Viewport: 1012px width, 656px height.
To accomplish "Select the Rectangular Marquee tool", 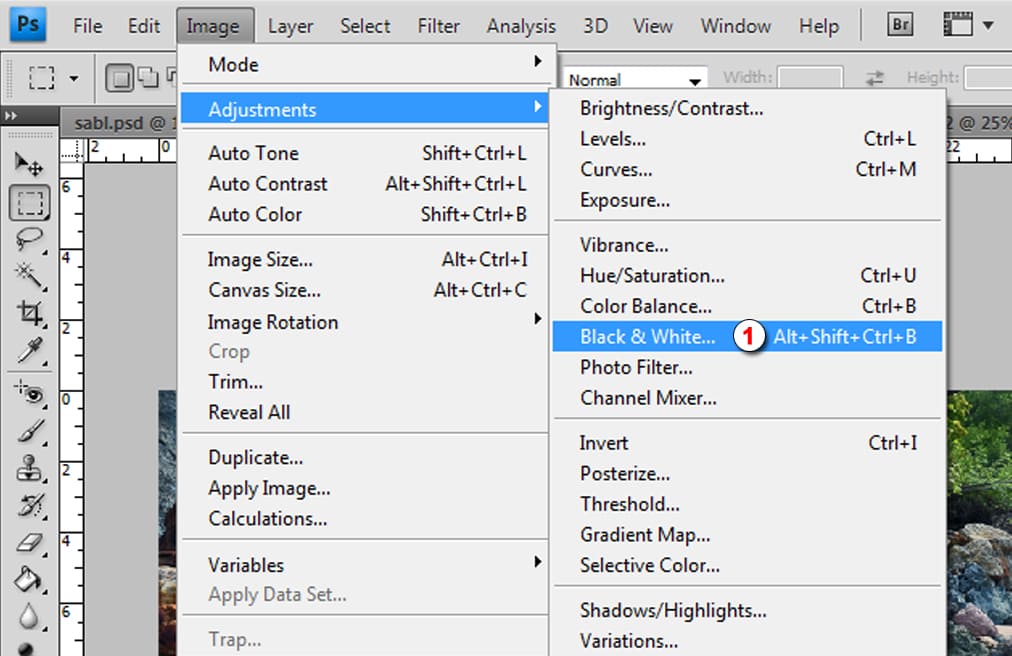I will pyautogui.click(x=30, y=203).
